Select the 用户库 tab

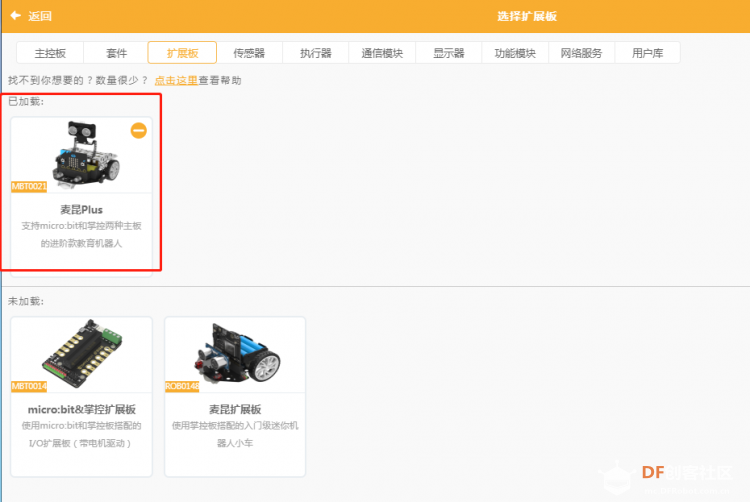(648, 53)
